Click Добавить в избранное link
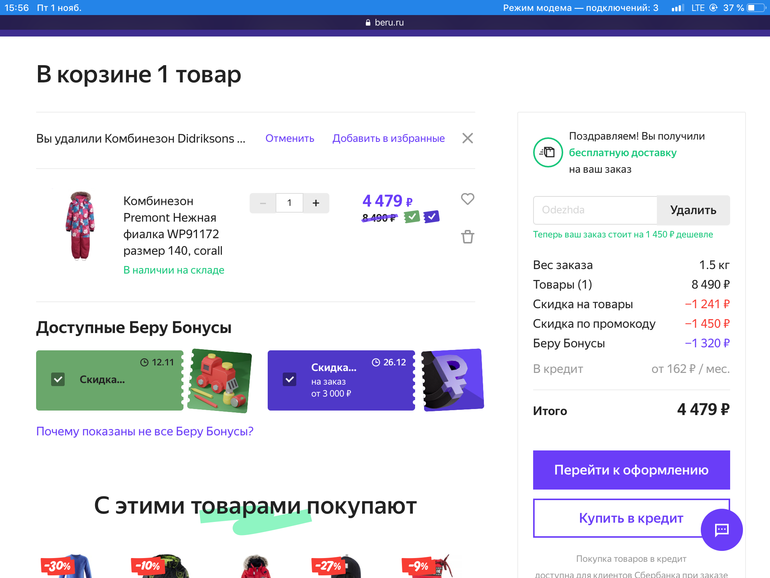The width and height of the screenshot is (770, 578). pos(388,139)
